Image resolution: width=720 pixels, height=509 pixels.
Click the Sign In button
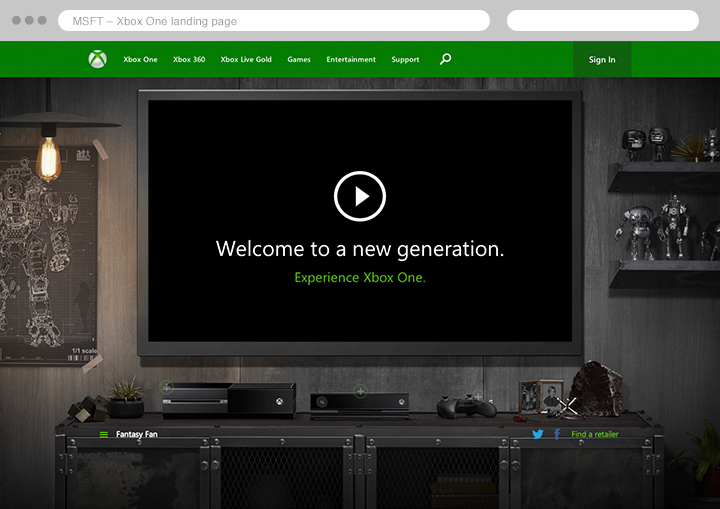pos(602,59)
